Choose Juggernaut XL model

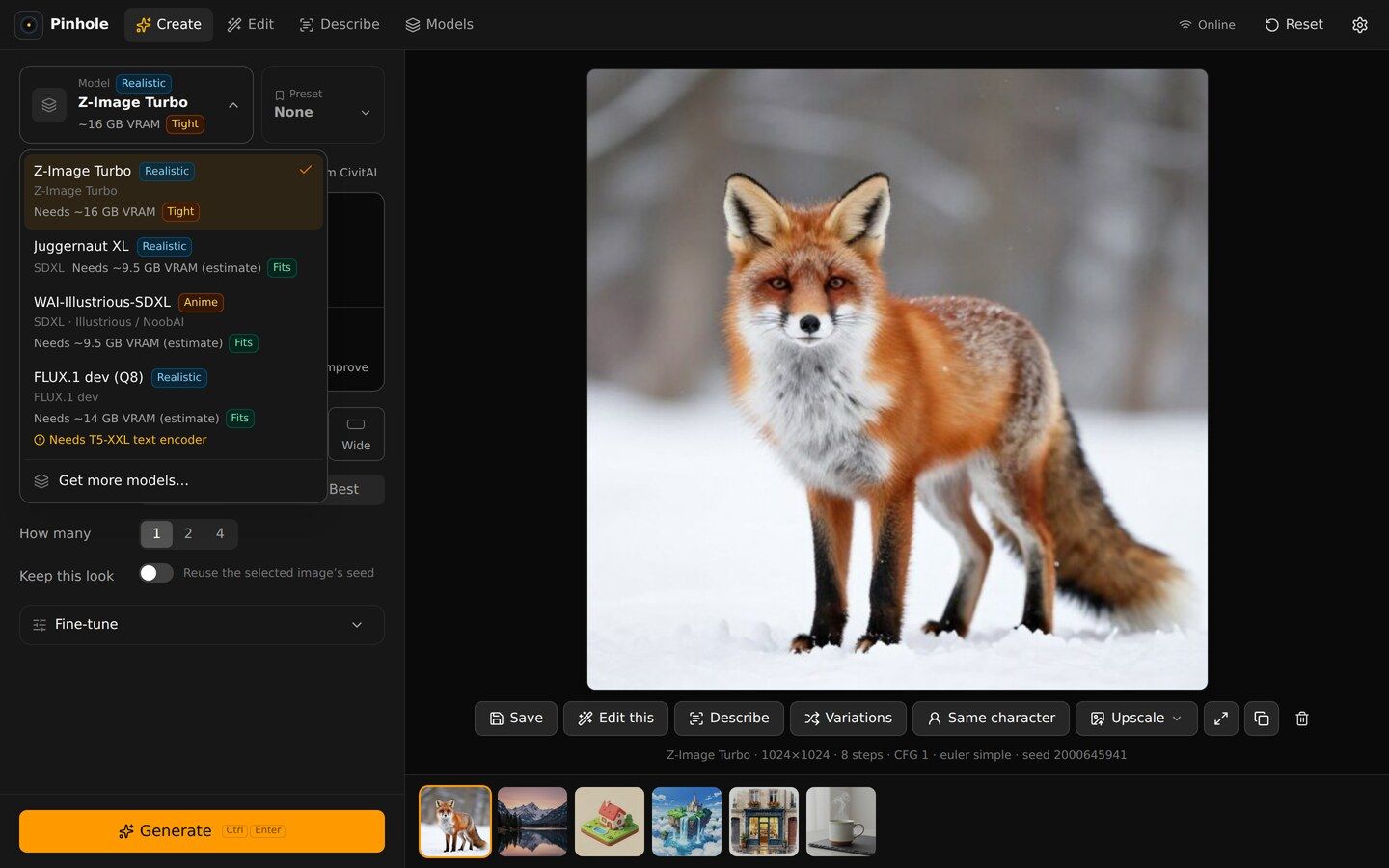coord(174,257)
